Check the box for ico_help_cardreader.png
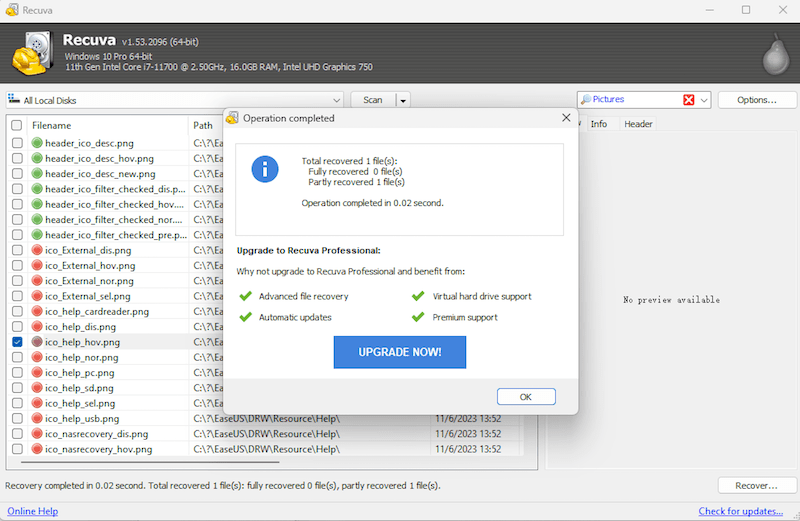 (17, 311)
